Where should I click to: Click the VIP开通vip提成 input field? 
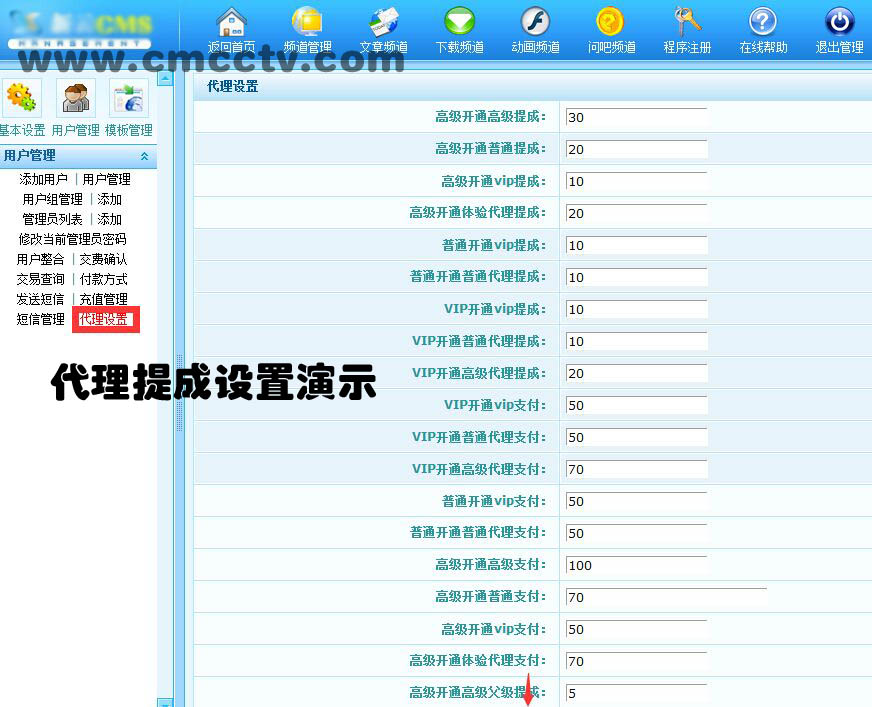pos(636,309)
